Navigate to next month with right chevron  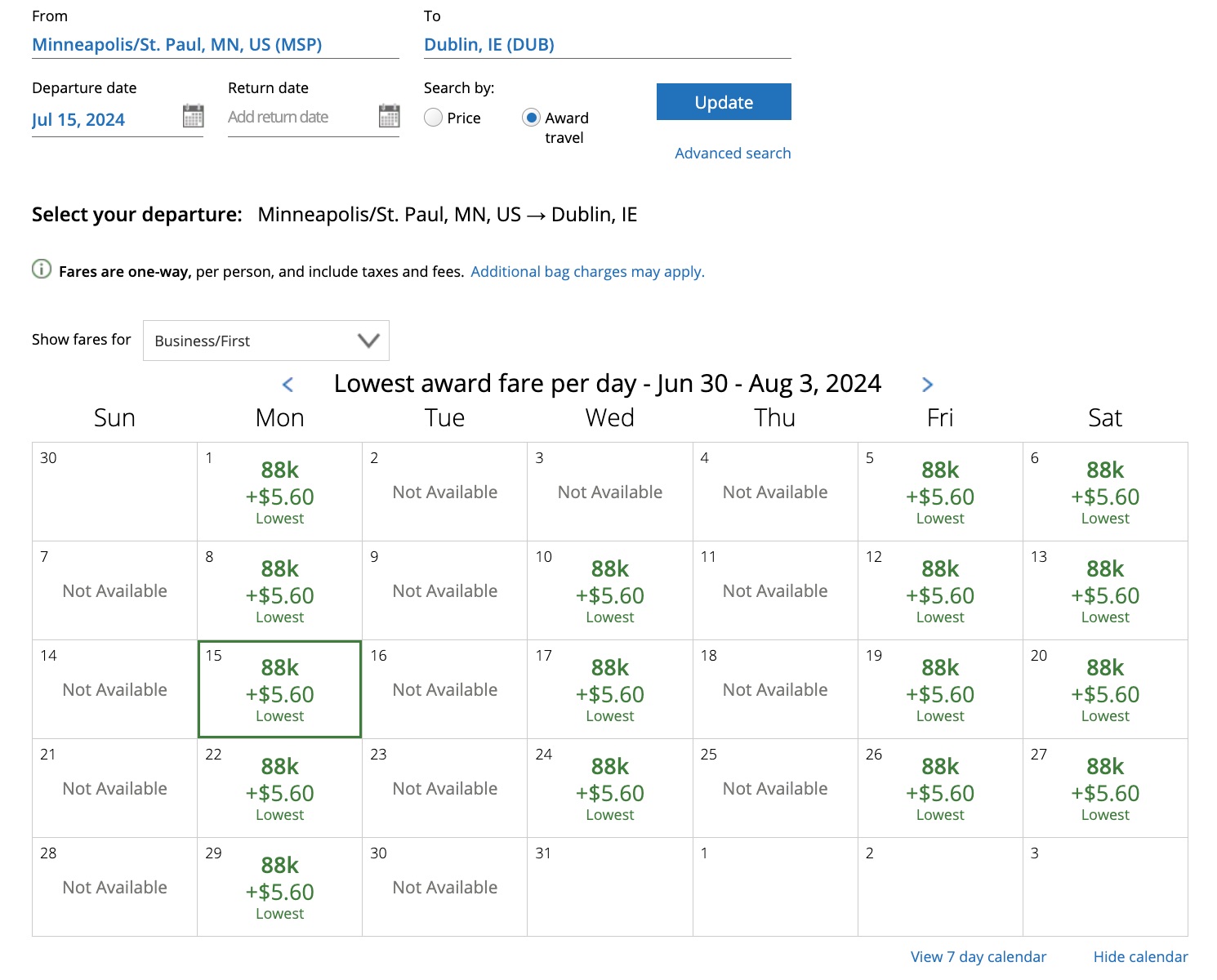coord(927,384)
